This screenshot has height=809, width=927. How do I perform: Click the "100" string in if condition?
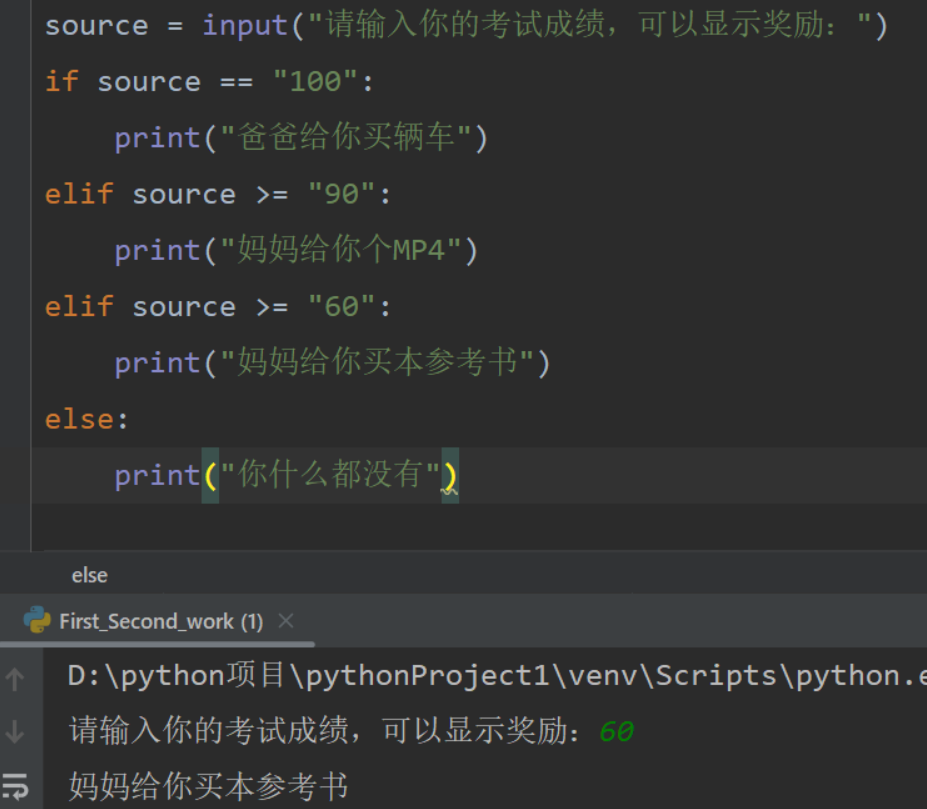pos(316,82)
